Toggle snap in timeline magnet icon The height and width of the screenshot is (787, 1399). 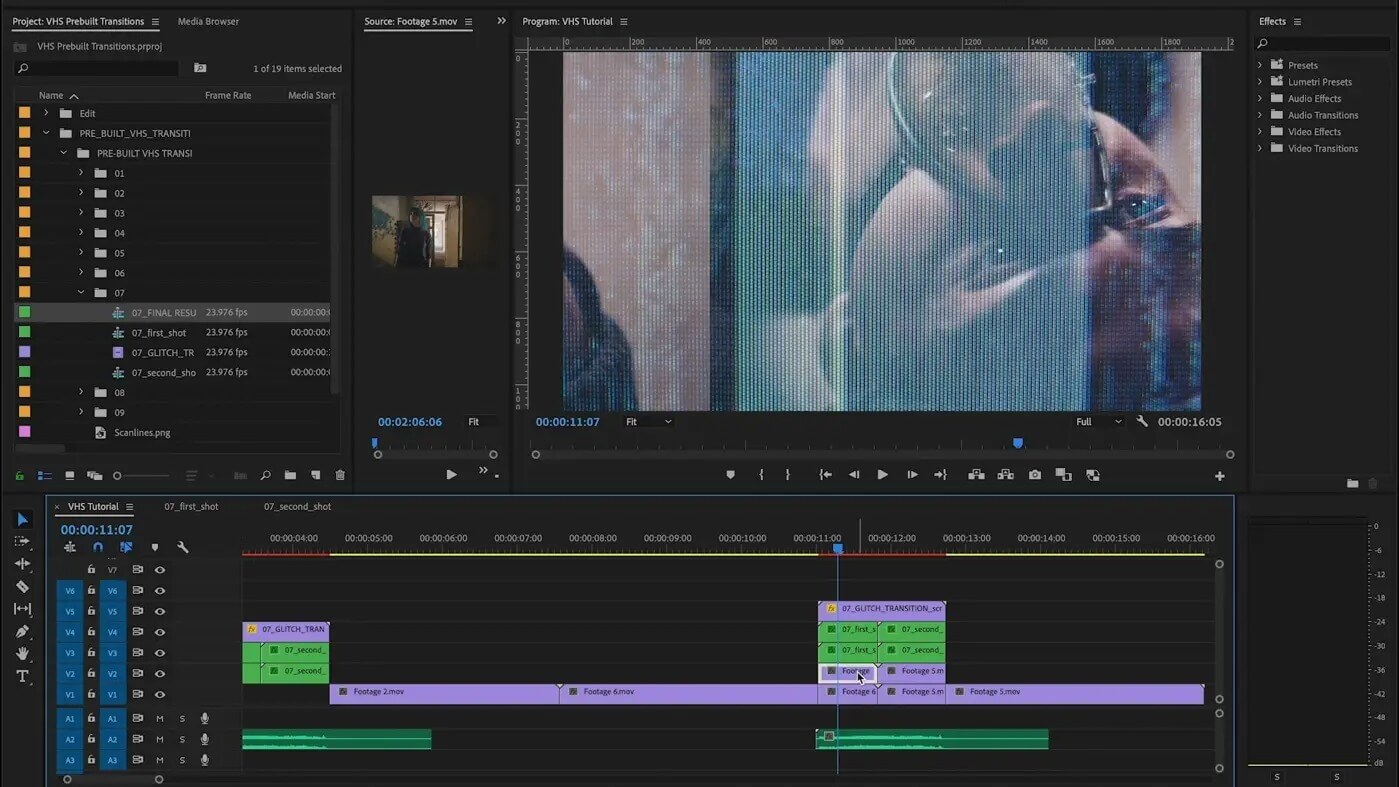[98, 547]
